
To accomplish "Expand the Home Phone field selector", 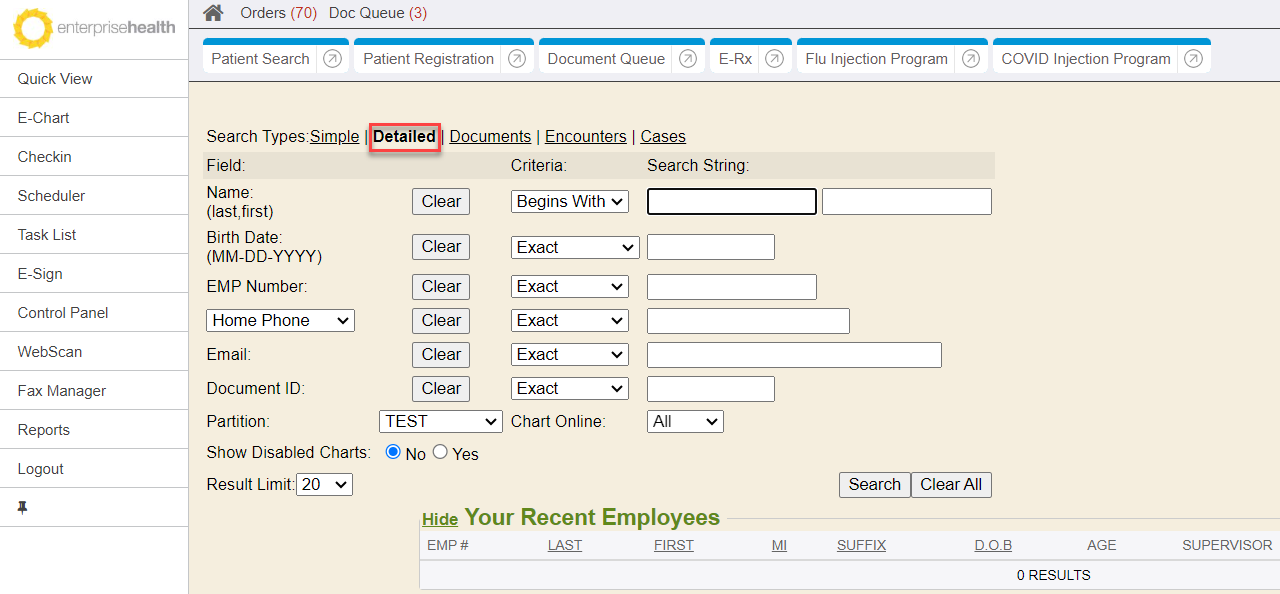I will [x=281, y=320].
